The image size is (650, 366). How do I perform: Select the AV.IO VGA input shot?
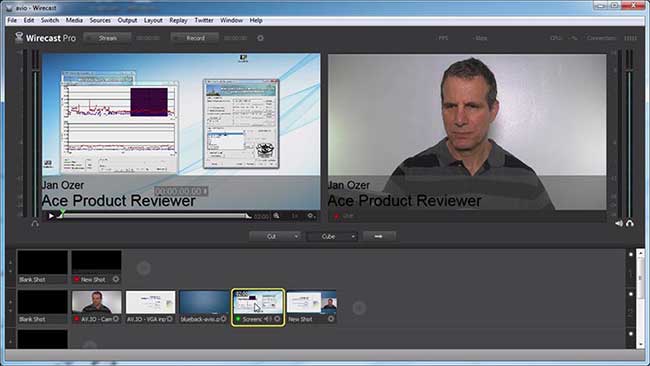coord(150,303)
